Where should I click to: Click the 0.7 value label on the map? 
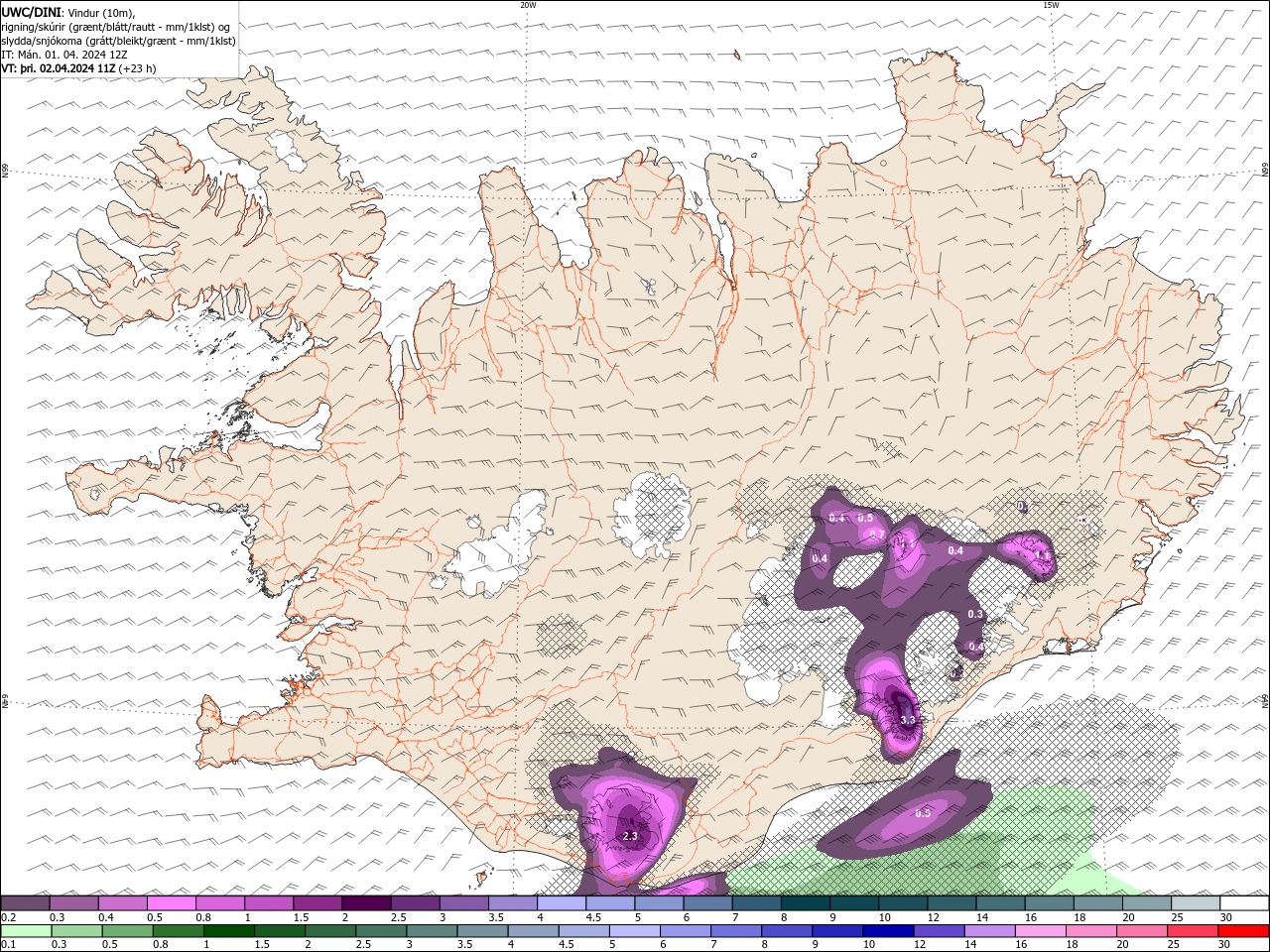(877, 535)
